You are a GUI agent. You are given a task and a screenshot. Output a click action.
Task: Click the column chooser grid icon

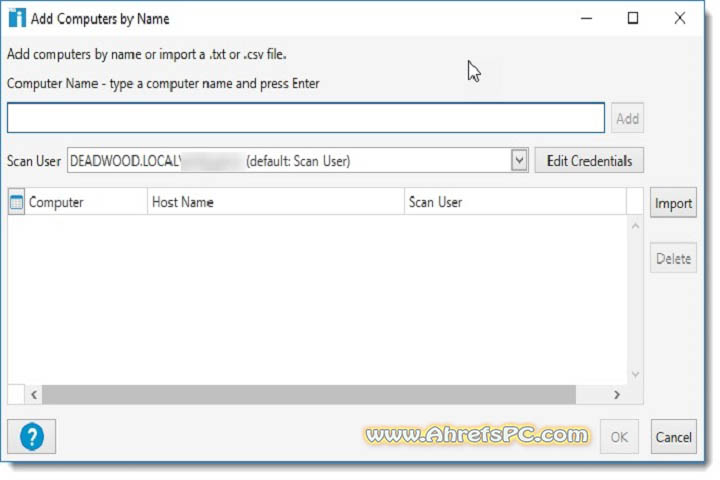pyautogui.click(x=17, y=202)
